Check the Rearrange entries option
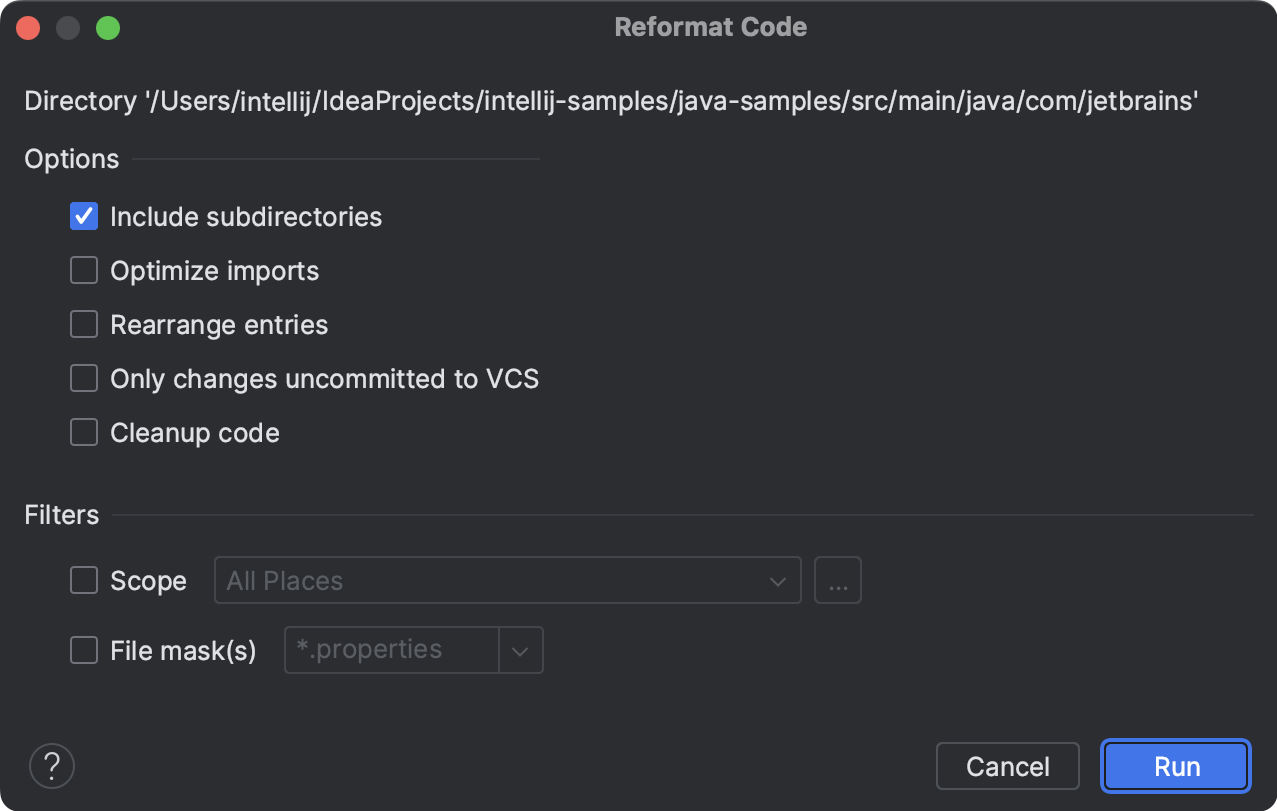Image resolution: width=1277 pixels, height=811 pixels. (x=83, y=324)
